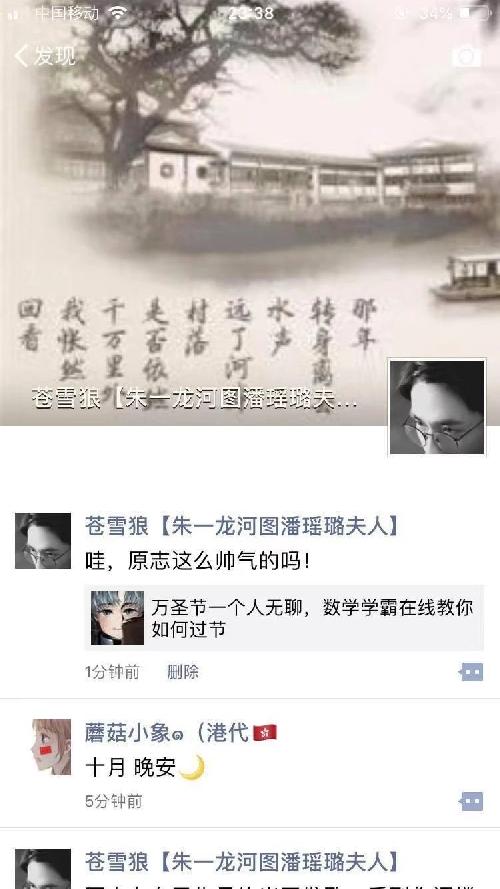Open 苍雪狼's avatar on the first post
Screen dimensions: 500x889
coord(43,541)
